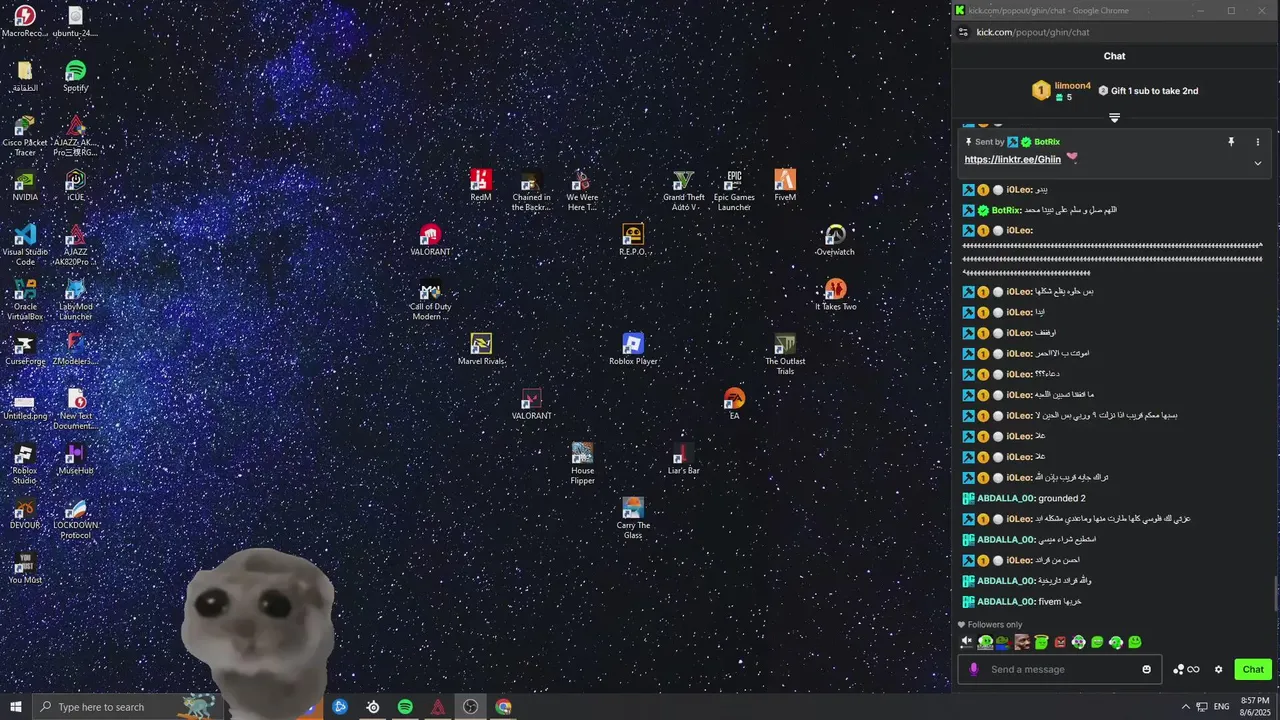The image size is (1280, 720).
Task: Open the Oracle VirtualBox shortcut
Action: 25,300
